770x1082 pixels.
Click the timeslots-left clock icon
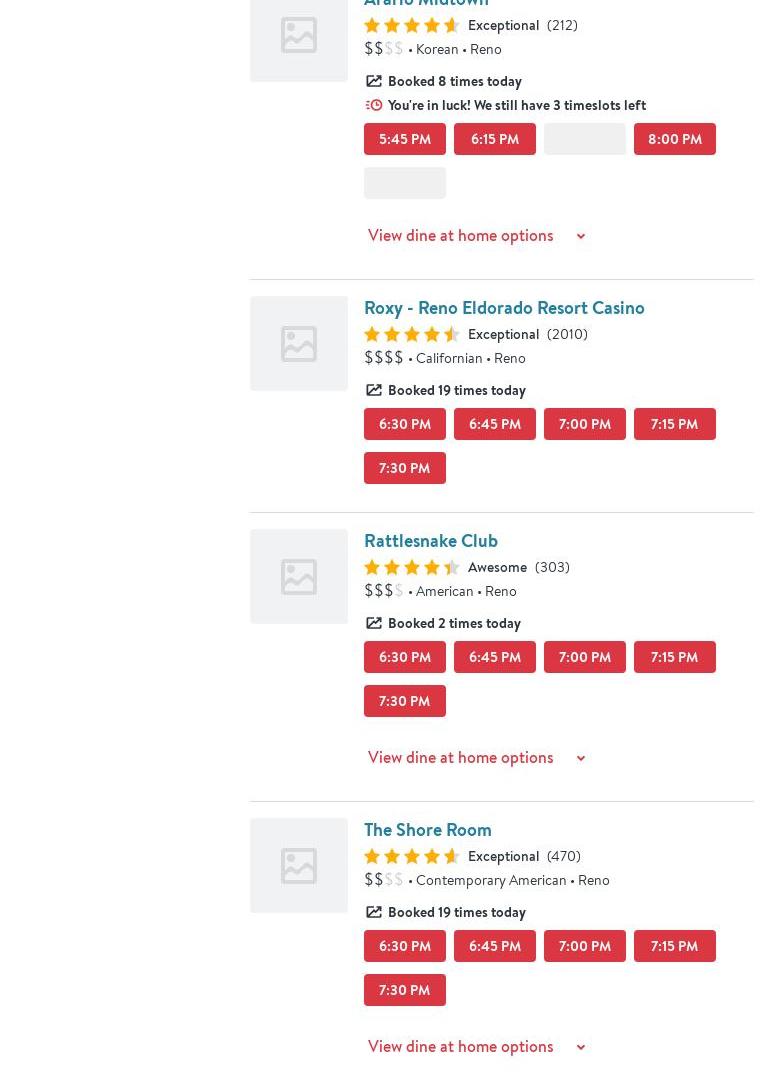(x=374, y=105)
